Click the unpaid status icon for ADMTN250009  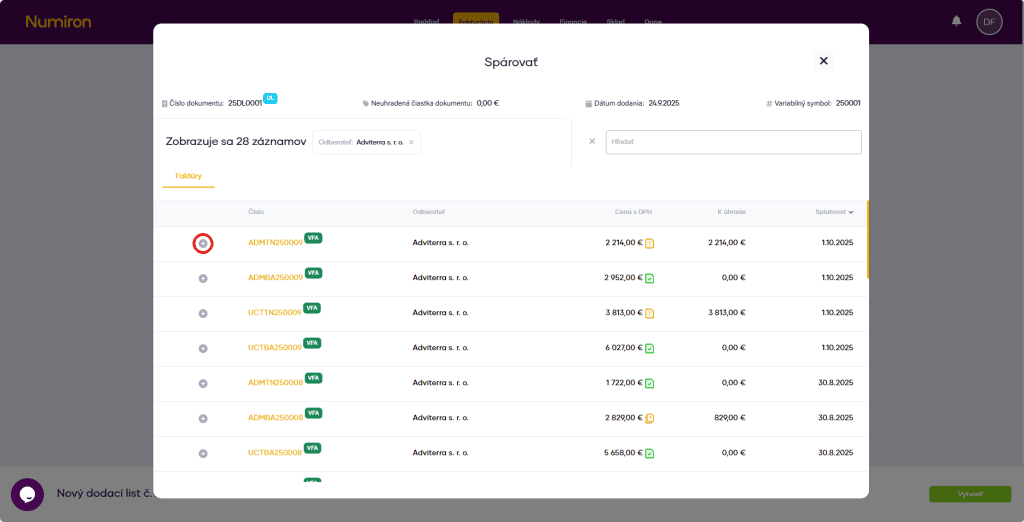(649, 243)
